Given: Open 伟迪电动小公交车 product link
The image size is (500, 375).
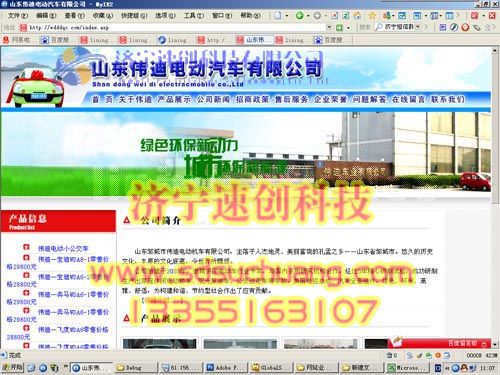Looking at the screenshot, I should (x=63, y=248).
